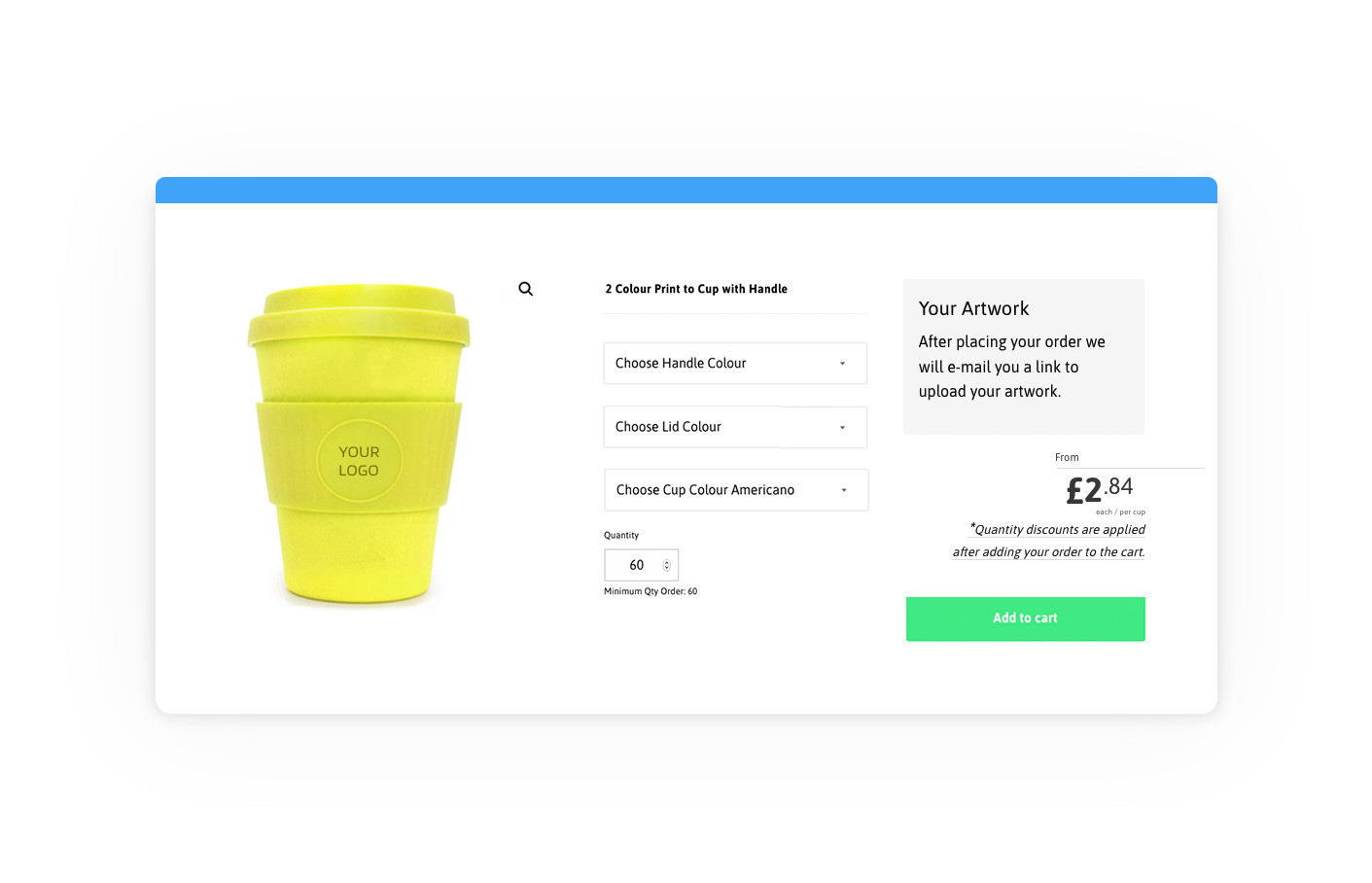This screenshot has height=883, width=1372.
Task: Click the Lid Colour dropdown arrow
Action: (x=842, y=428)
